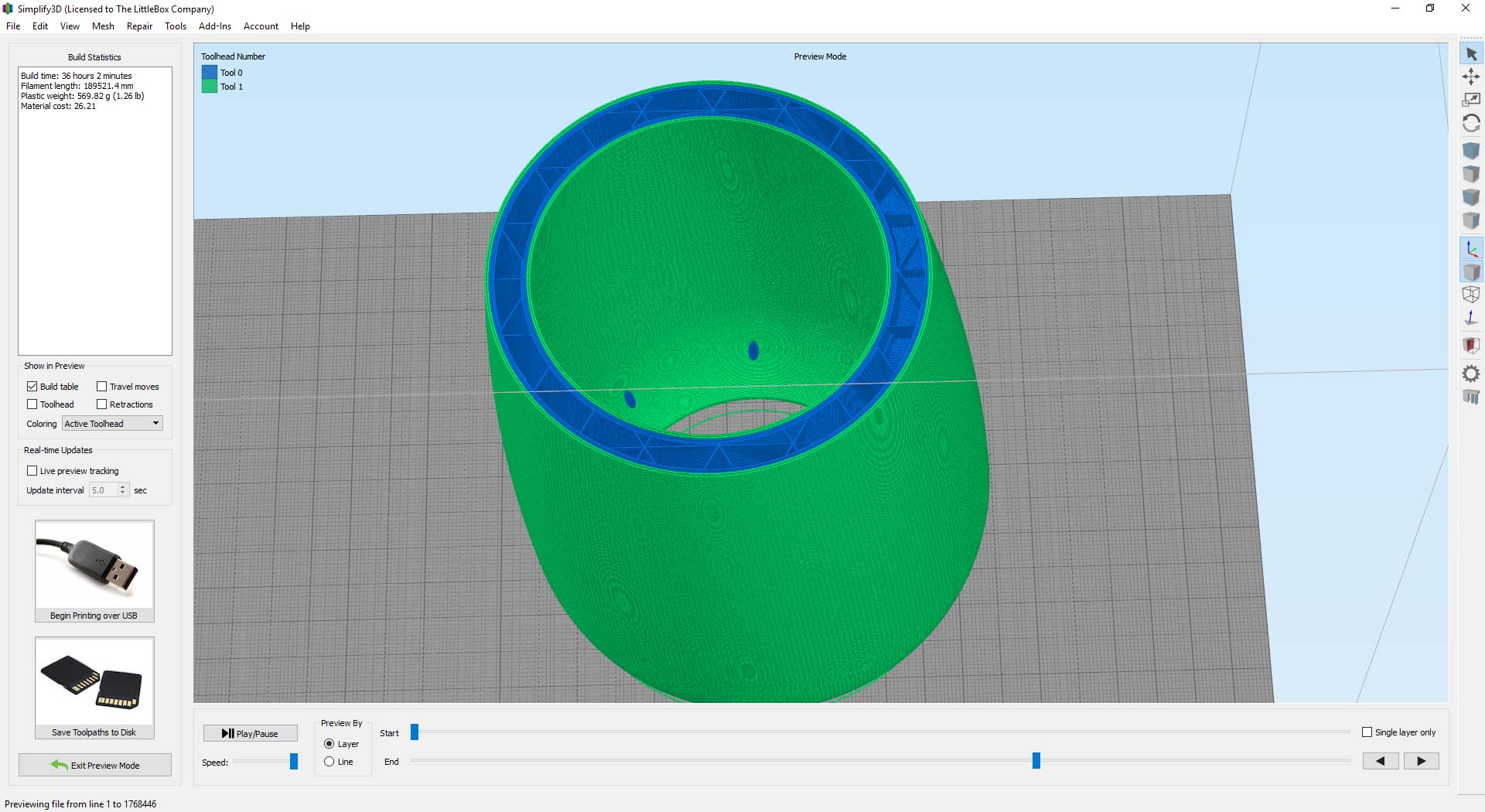Switch to the front view cube
The width and height of the screenshot is (1485, 812).
(x=1471, y=196)
